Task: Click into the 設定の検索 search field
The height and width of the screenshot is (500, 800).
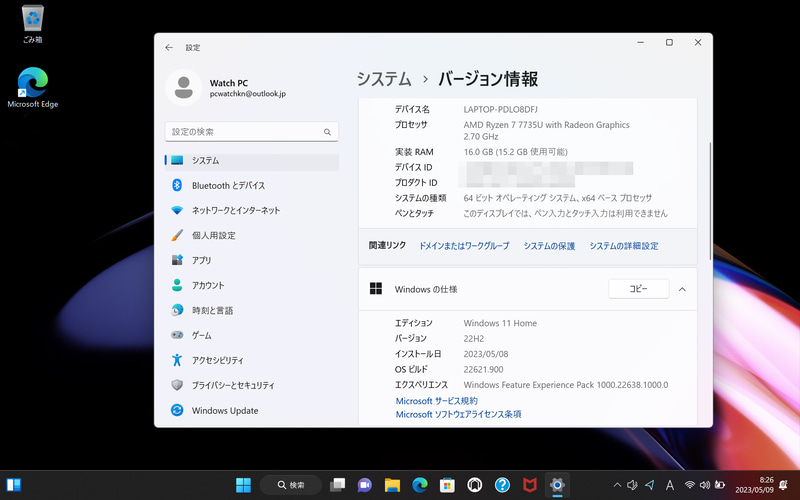Action: point(252,132)
